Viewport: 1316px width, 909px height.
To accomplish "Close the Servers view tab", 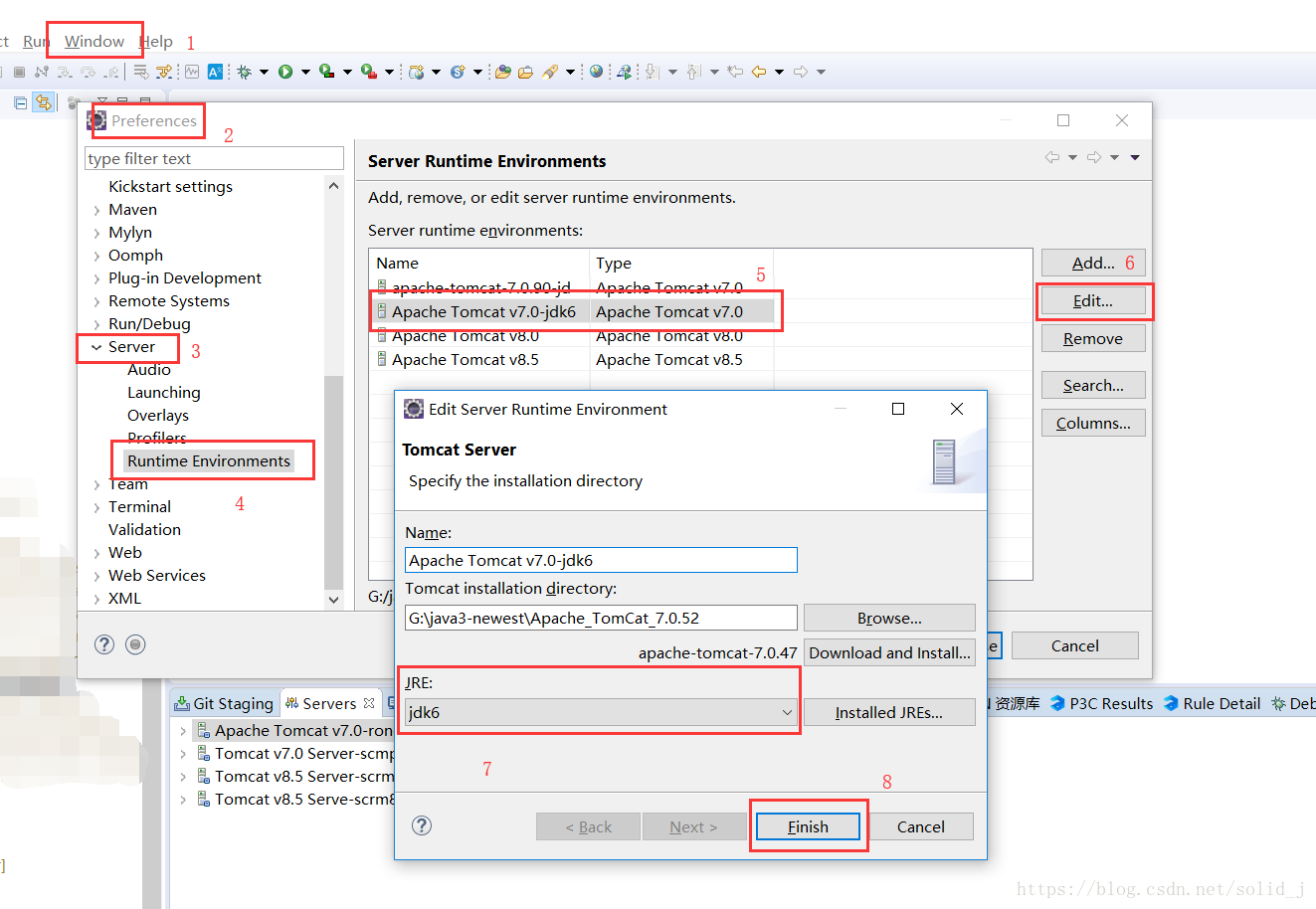I will pos(369,703).
